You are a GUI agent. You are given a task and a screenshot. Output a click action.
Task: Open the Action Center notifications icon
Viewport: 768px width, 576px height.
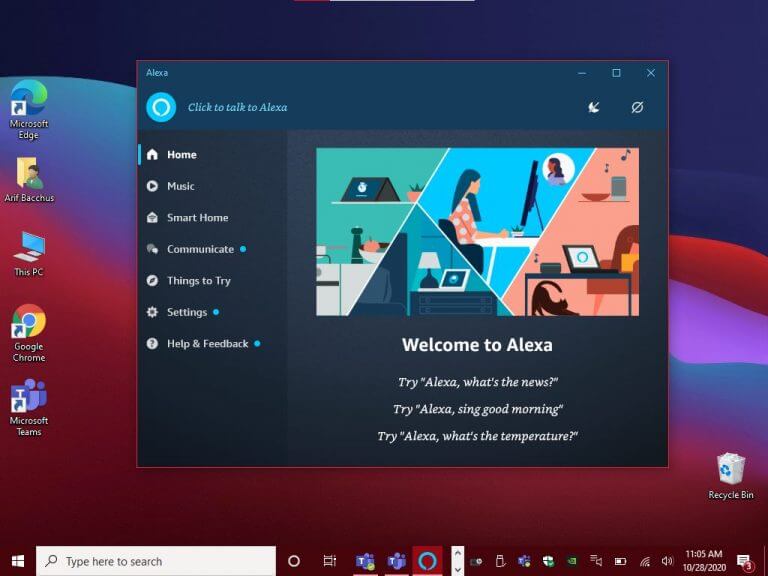tap(745, 562)
